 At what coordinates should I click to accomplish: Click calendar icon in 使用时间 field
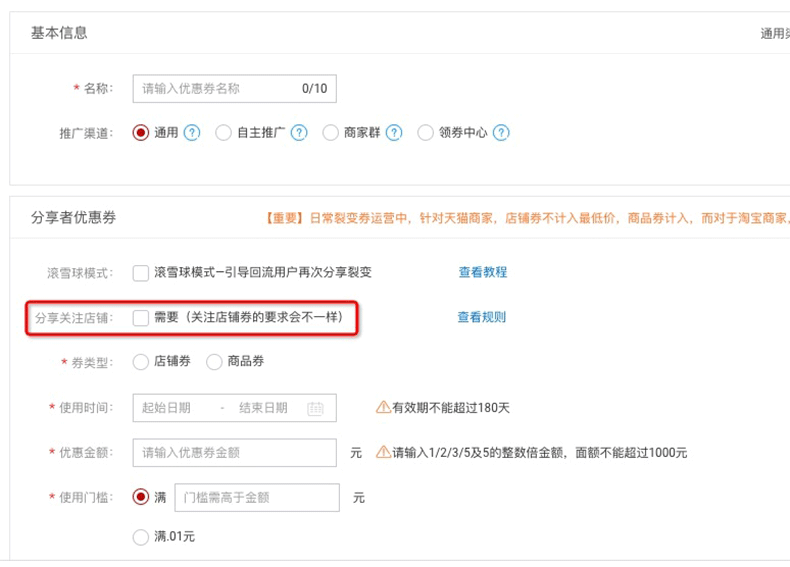pos(315,408)
